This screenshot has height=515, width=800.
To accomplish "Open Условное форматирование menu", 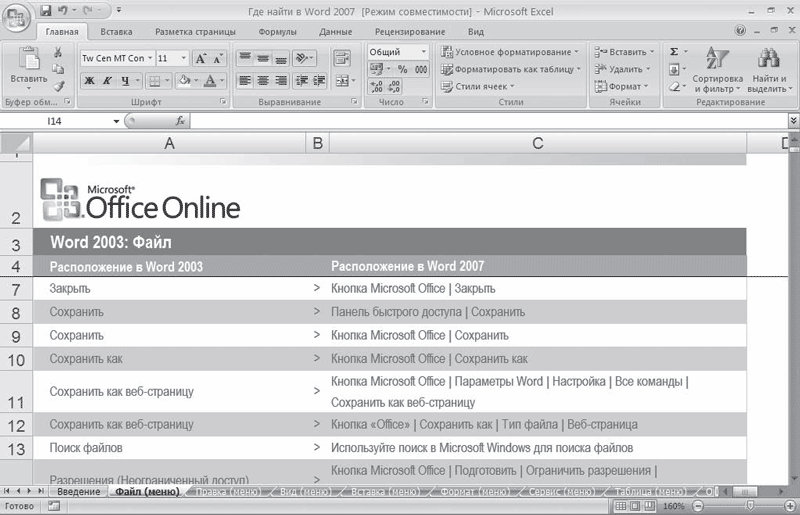I will pos(510,52).
